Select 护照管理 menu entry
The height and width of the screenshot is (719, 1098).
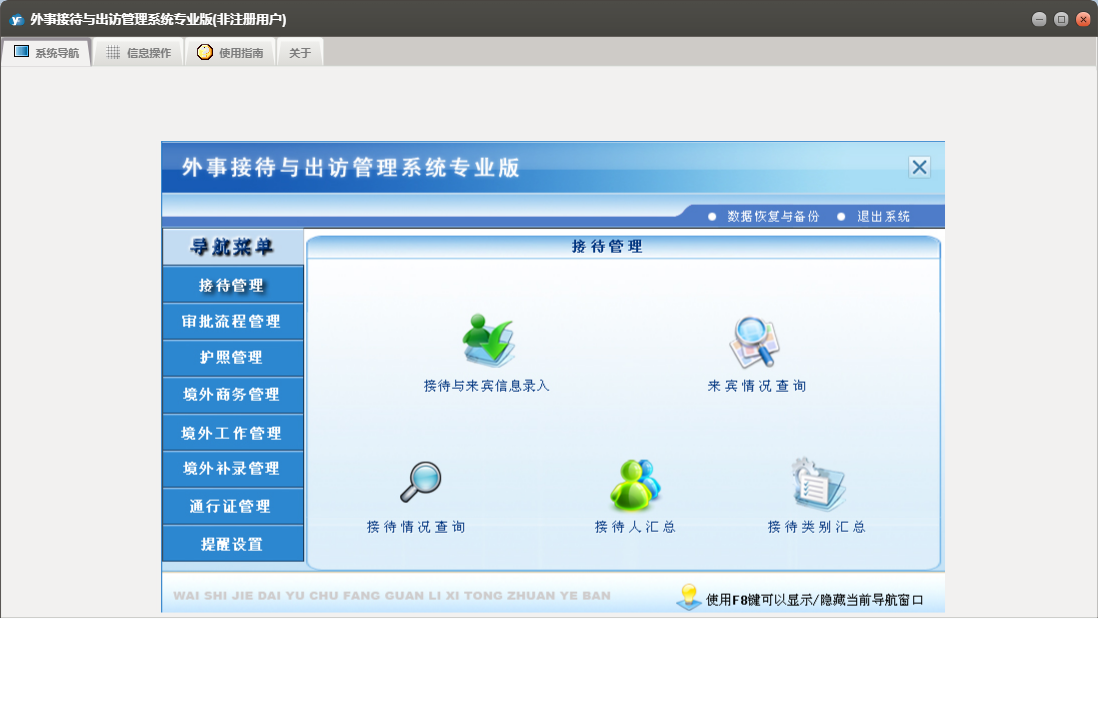point(232,358)
